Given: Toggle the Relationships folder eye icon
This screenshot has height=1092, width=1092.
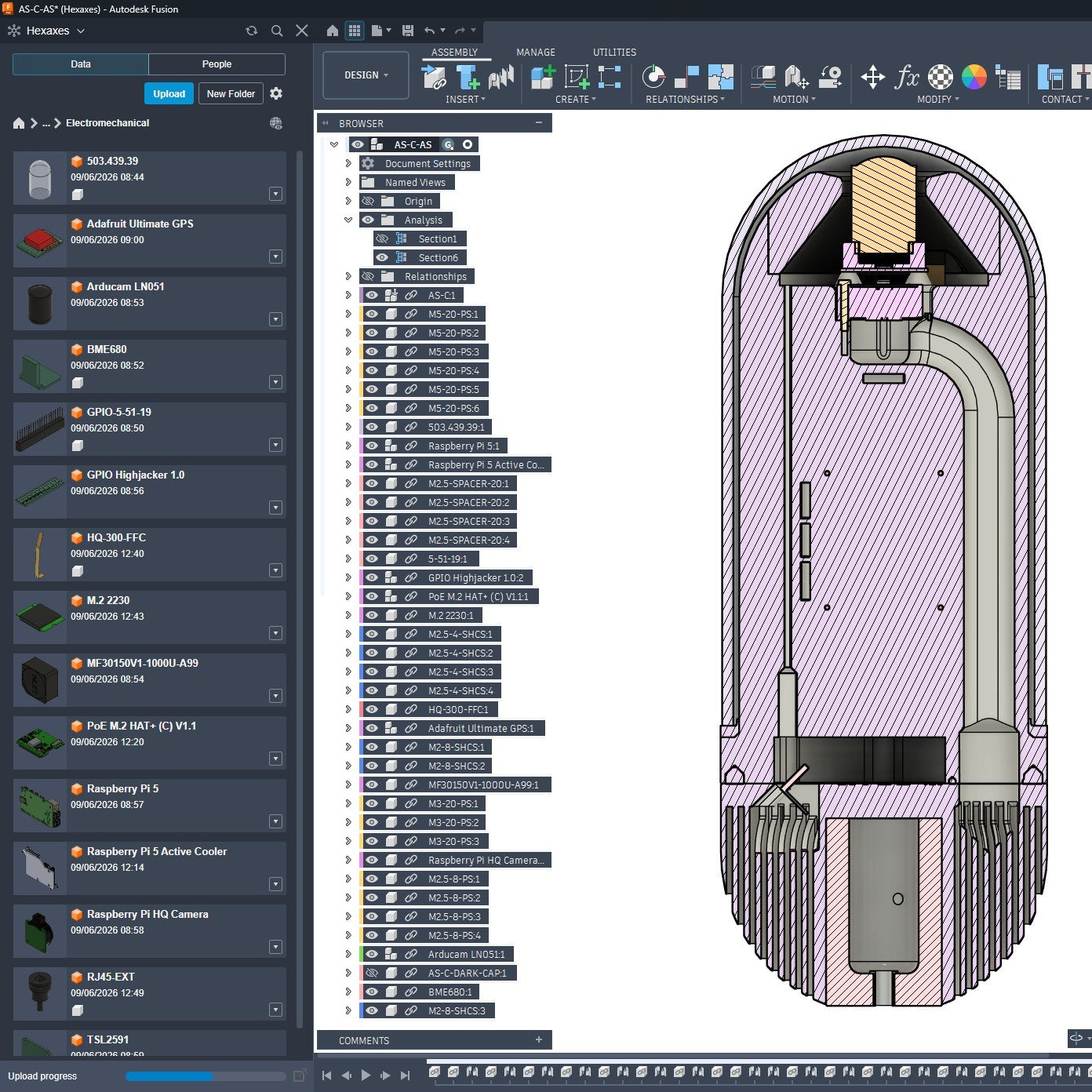Looking at the screenshot, I should 368,276.
